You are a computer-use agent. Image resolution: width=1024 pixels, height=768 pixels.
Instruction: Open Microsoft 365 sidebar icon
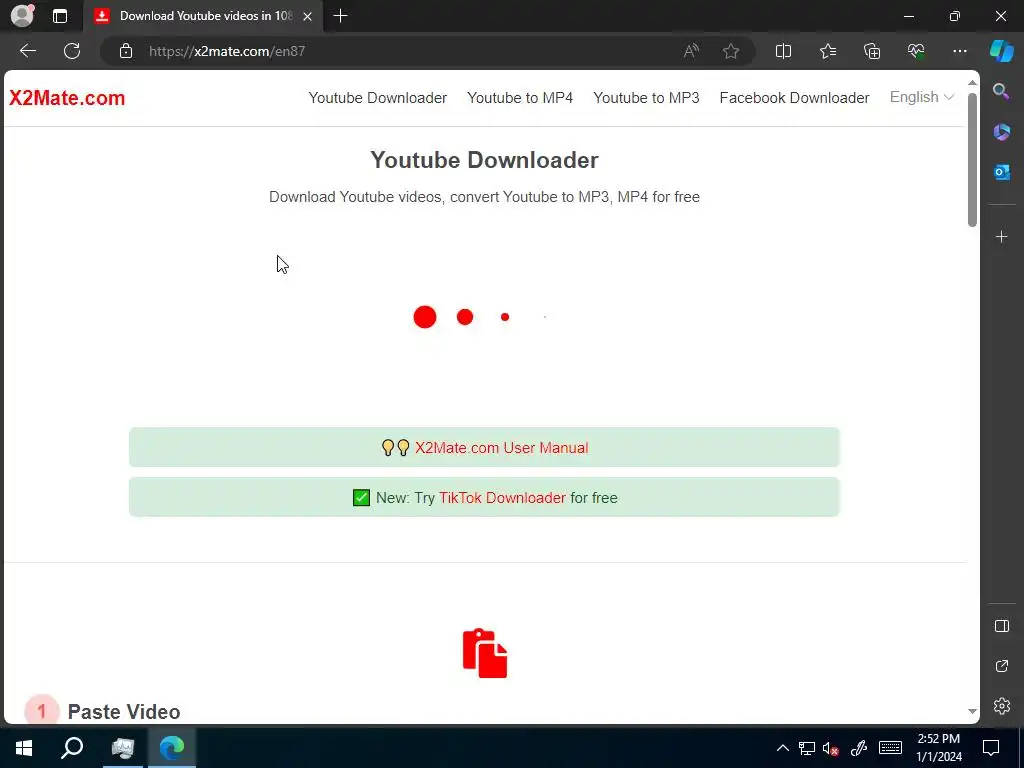pos(1001,132)
